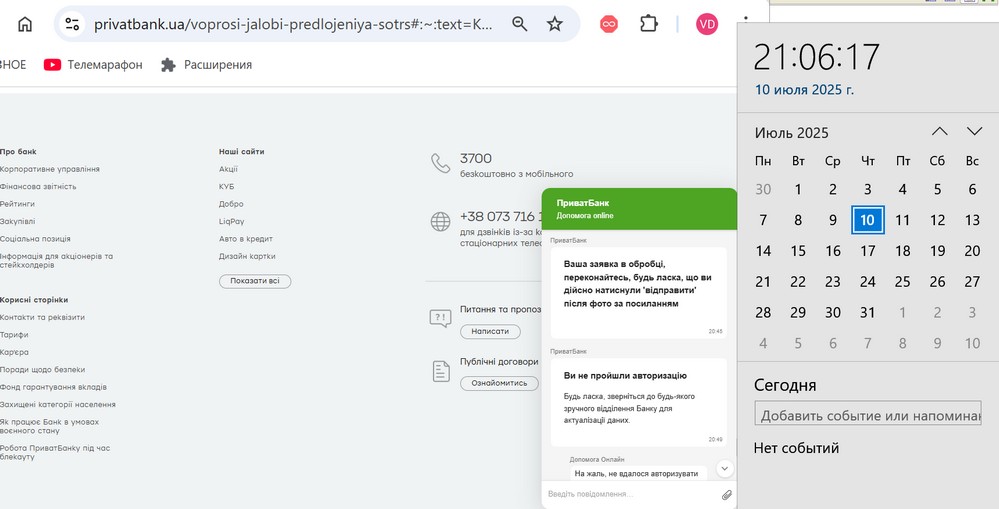The width and height of the screenshot is (999, 509).
Task: Open Поради щодо безпеки link
Action: (x=43, y=369)
